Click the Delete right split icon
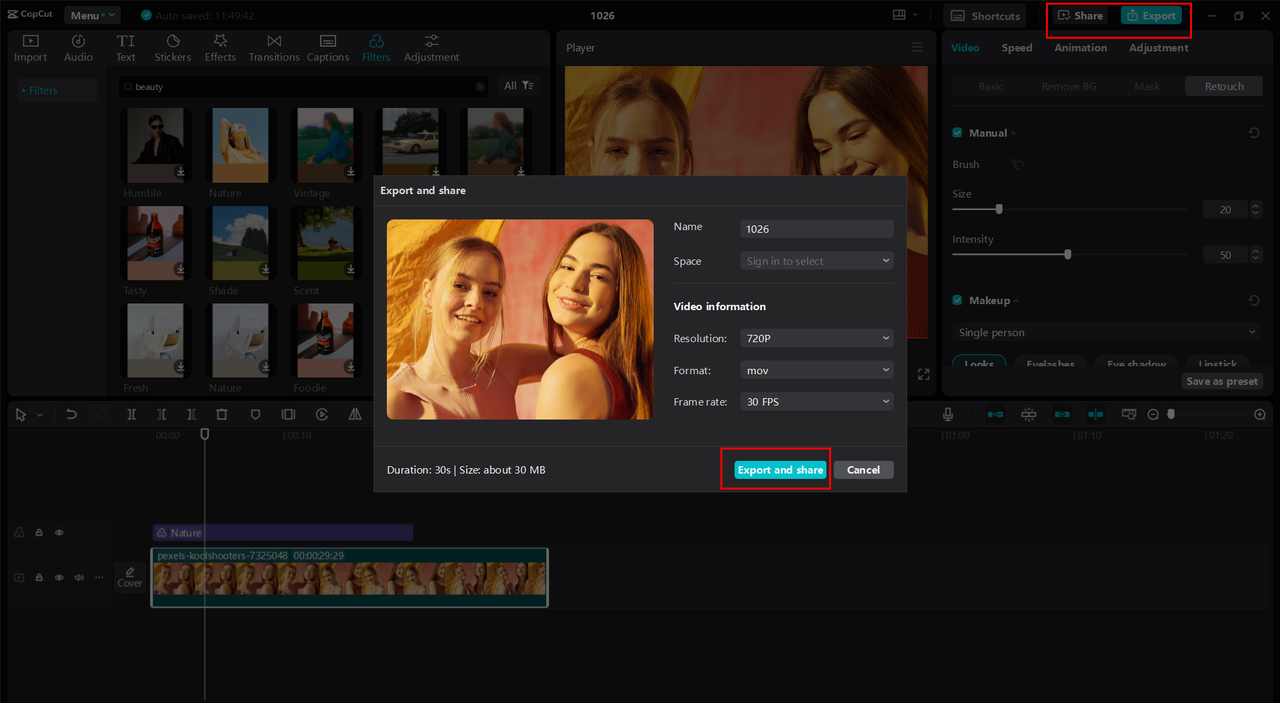Screen dimensions: 1280x703 tap(191, 414)
